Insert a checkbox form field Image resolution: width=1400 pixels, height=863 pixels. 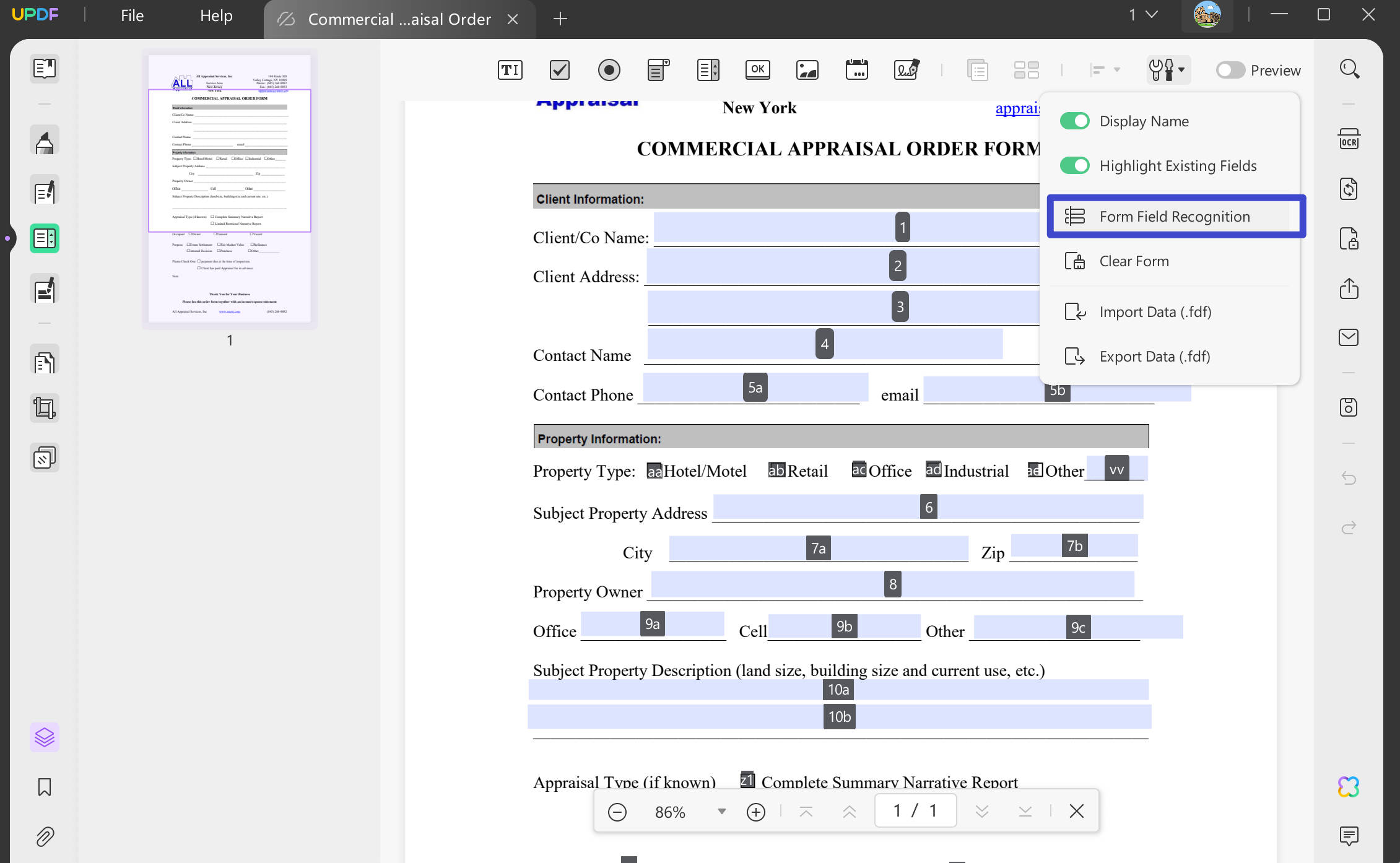[559, 70]
